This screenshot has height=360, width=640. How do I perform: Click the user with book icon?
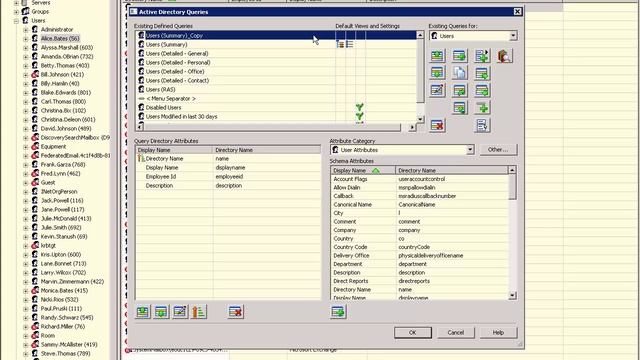[x=505, y=56]
